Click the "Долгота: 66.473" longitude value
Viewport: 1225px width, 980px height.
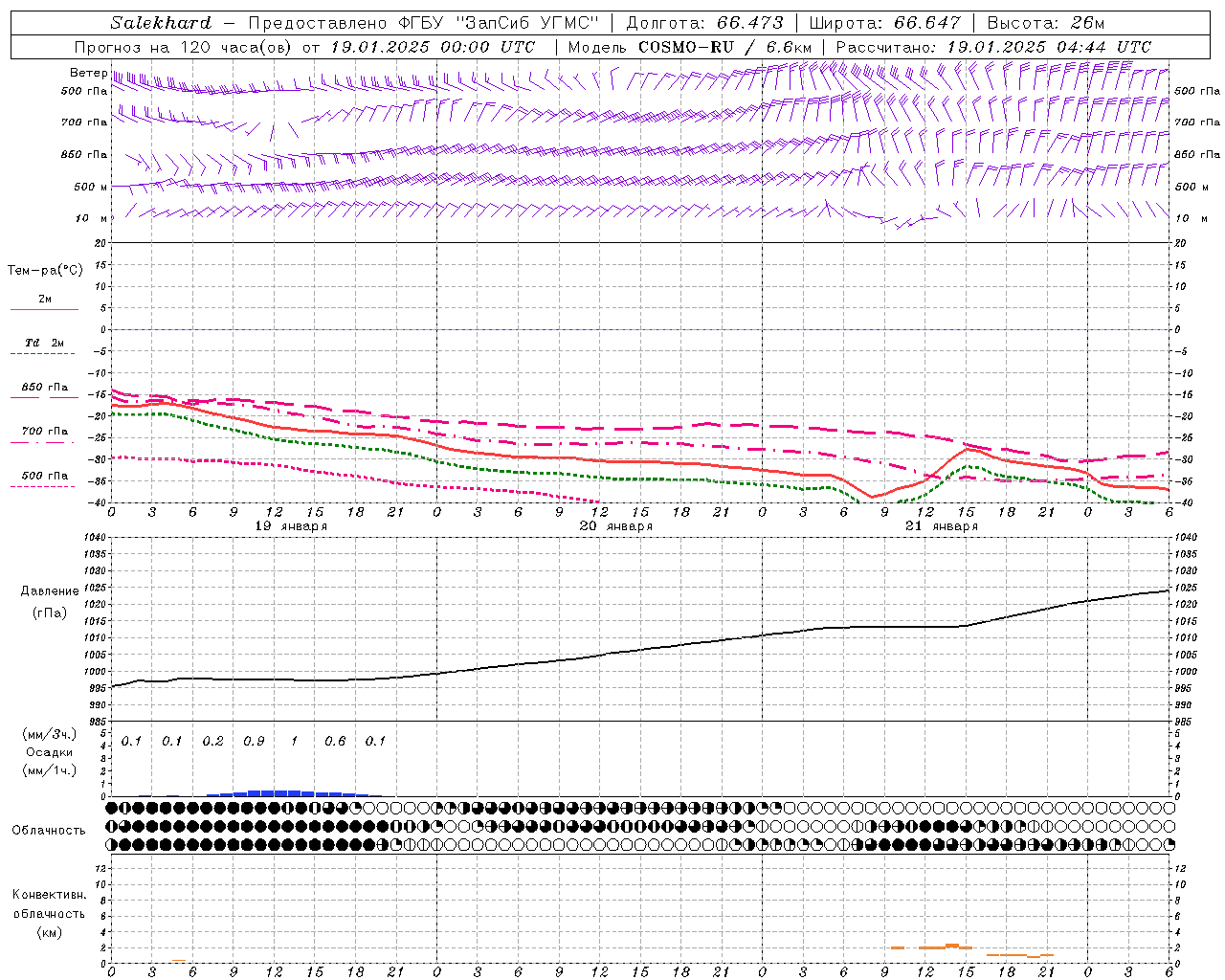click(x=704, y=23)
